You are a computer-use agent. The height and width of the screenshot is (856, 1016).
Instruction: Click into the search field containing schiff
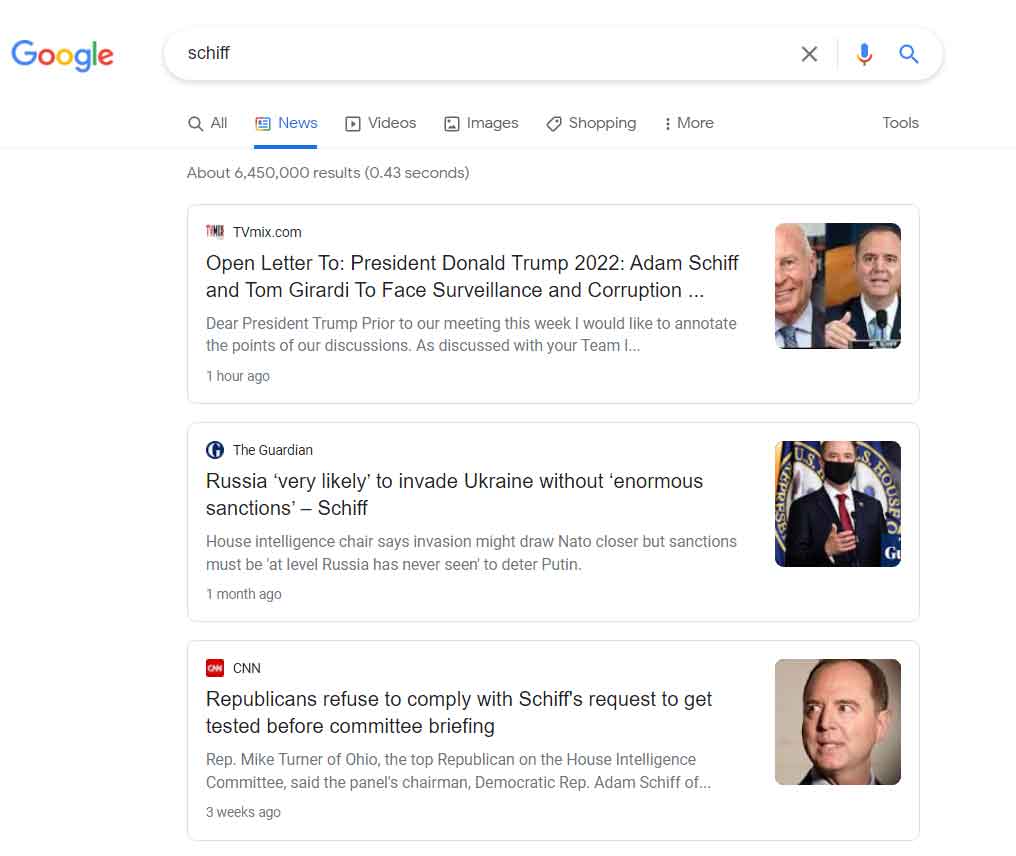click(479, 54)
